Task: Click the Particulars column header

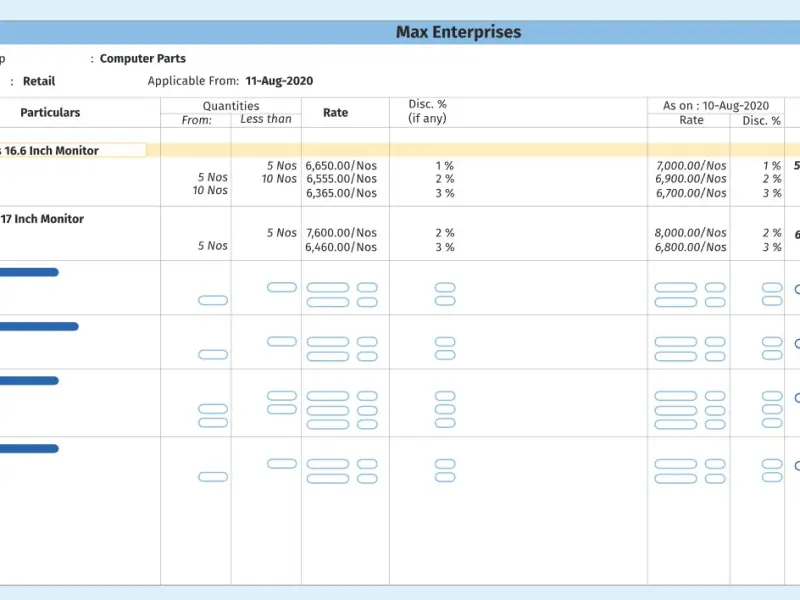Action: (50, 113)
